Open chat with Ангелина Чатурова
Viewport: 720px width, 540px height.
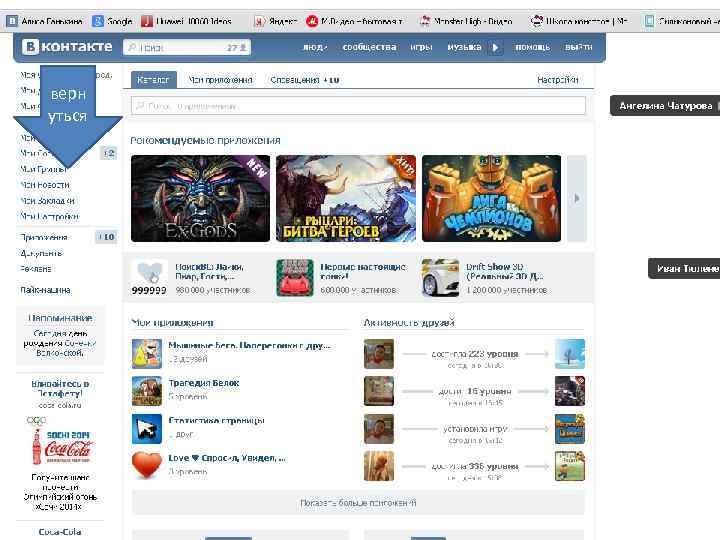[665, 106]
